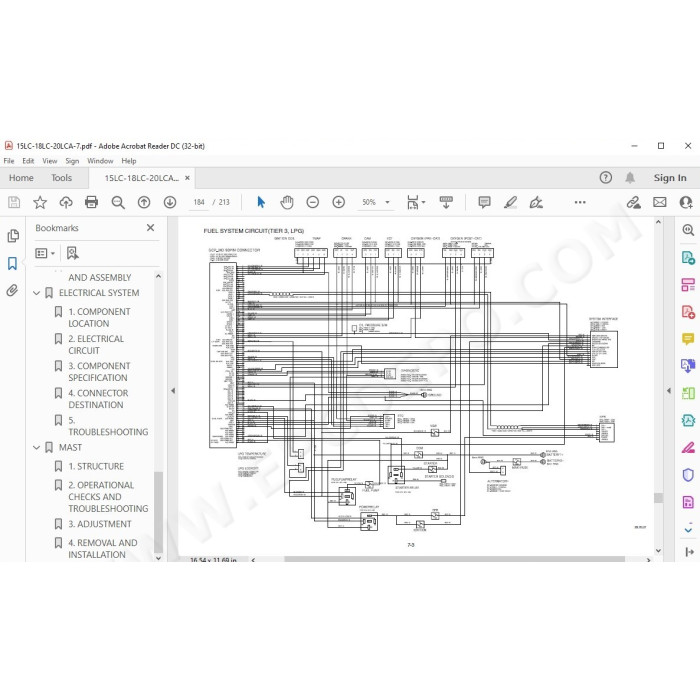Click the bookmarks panel scrollbar thumb
The height and width of the screenshot is (700, 700).
tap(158, 512)
